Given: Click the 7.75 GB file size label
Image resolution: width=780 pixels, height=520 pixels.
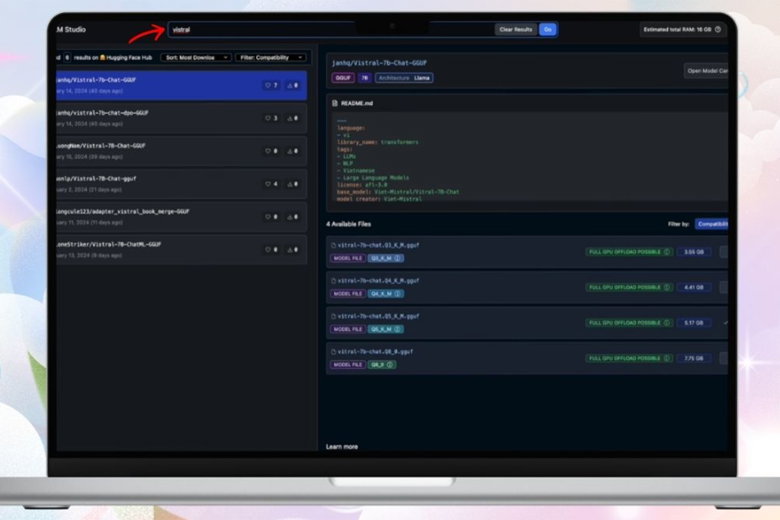Looking at the screenshot, I should click(693, 358).
